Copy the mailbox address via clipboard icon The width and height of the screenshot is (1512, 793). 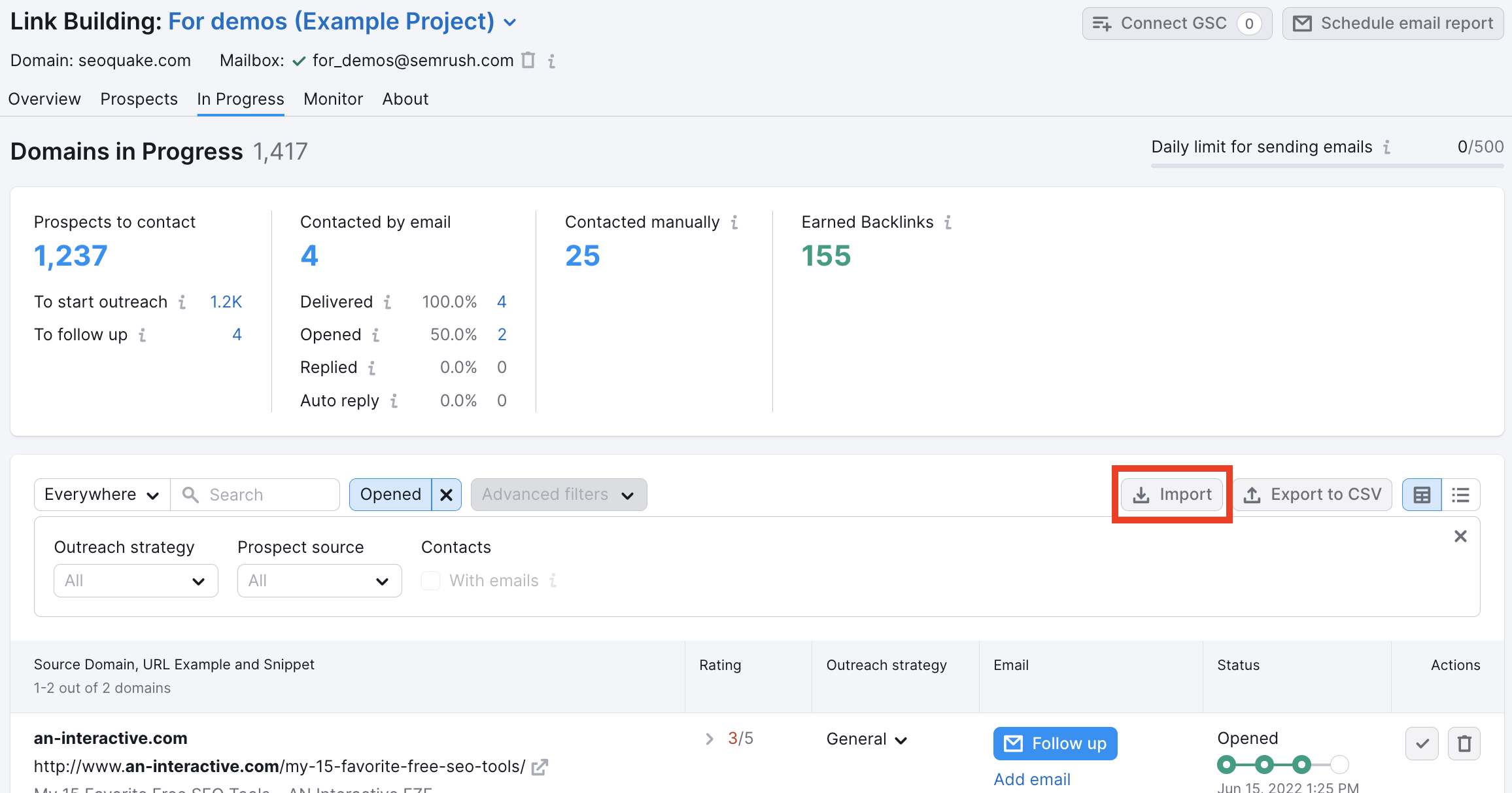click(528, 60)
